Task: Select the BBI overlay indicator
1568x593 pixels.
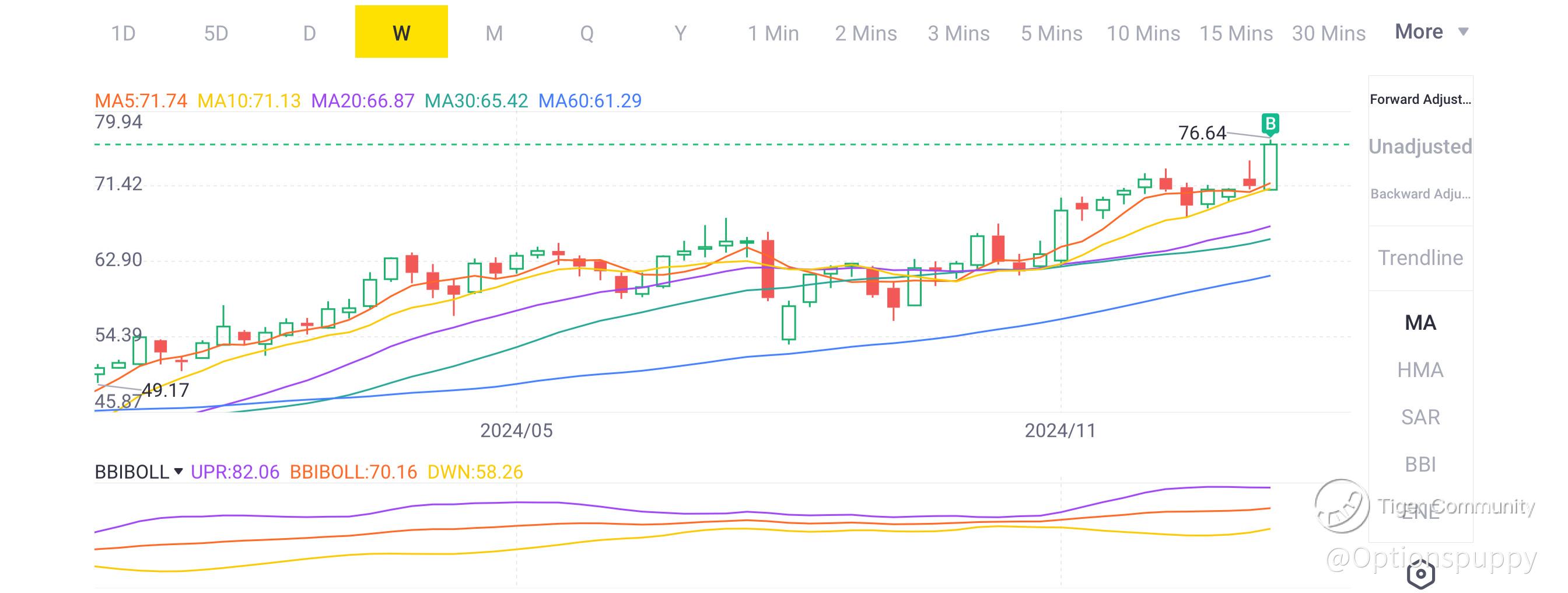Action: tap(1420, 465)
